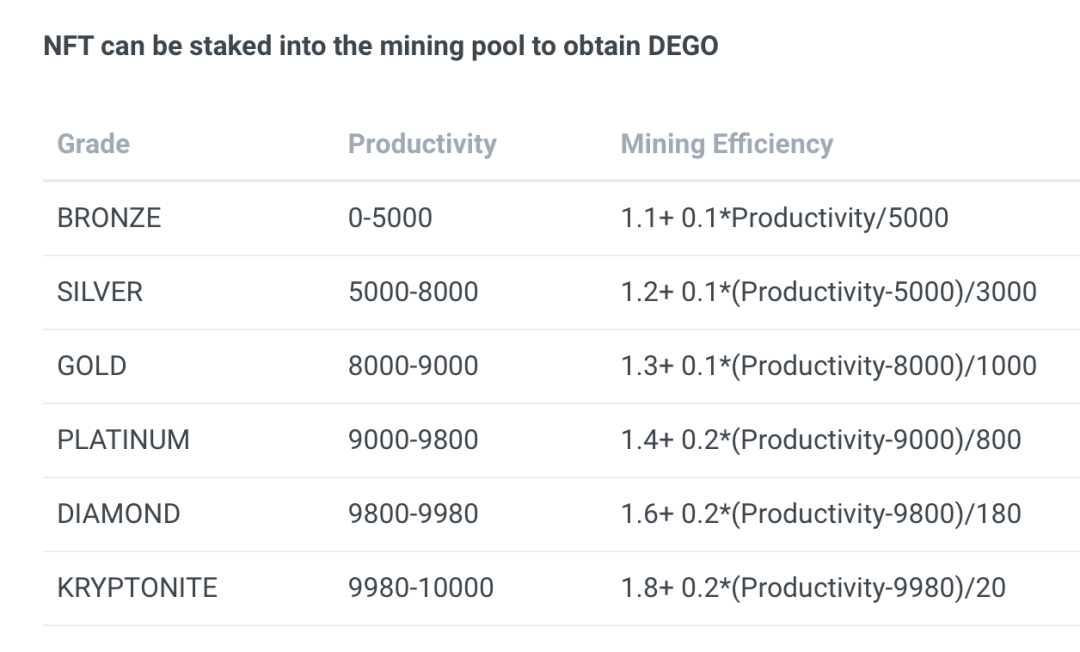Click the 0-5000 productivity range
This screenshot has height=652, width=1080.
pos(390,218)
